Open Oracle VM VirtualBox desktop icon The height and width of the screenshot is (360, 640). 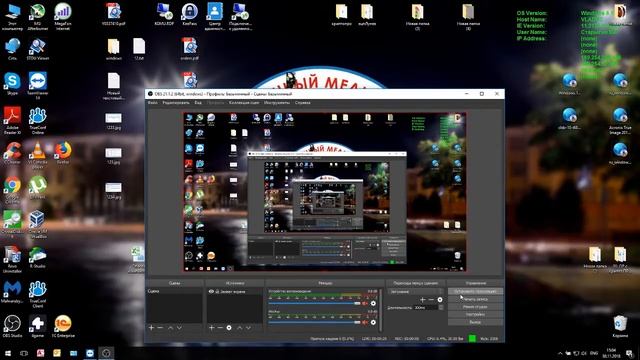(x=38, y=224)
